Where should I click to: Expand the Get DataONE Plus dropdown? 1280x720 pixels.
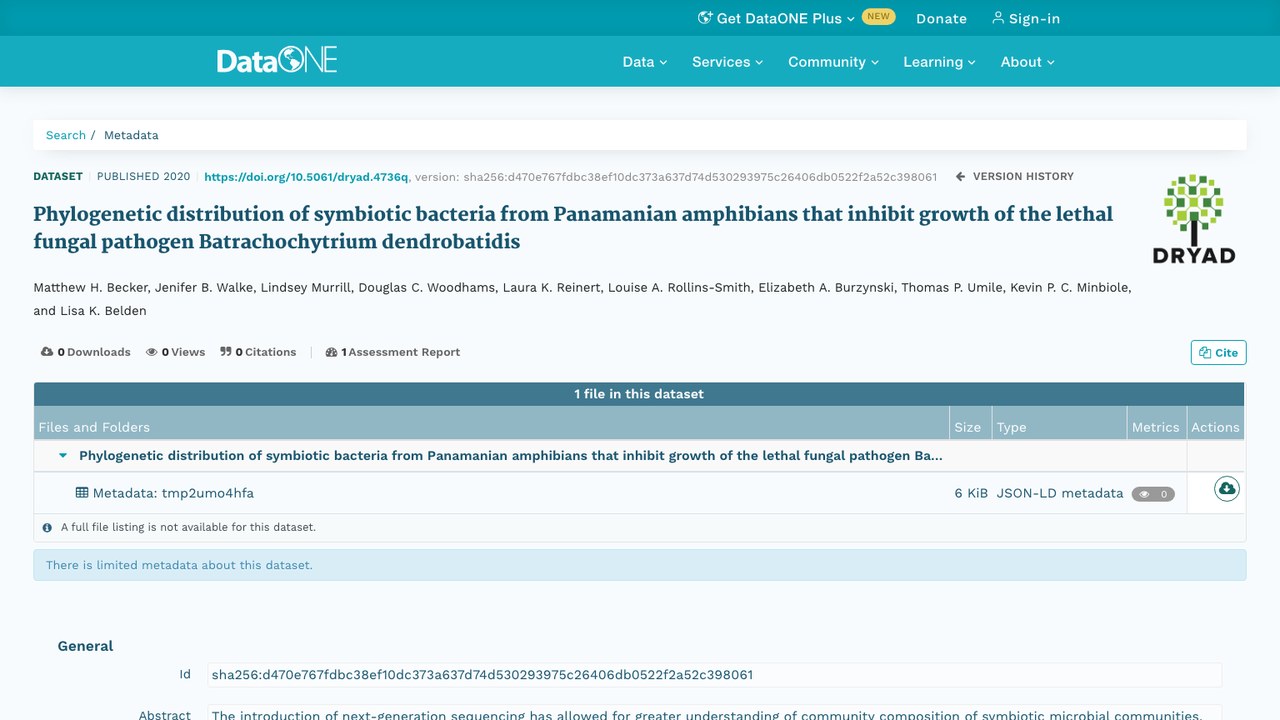tap(776, 18)
